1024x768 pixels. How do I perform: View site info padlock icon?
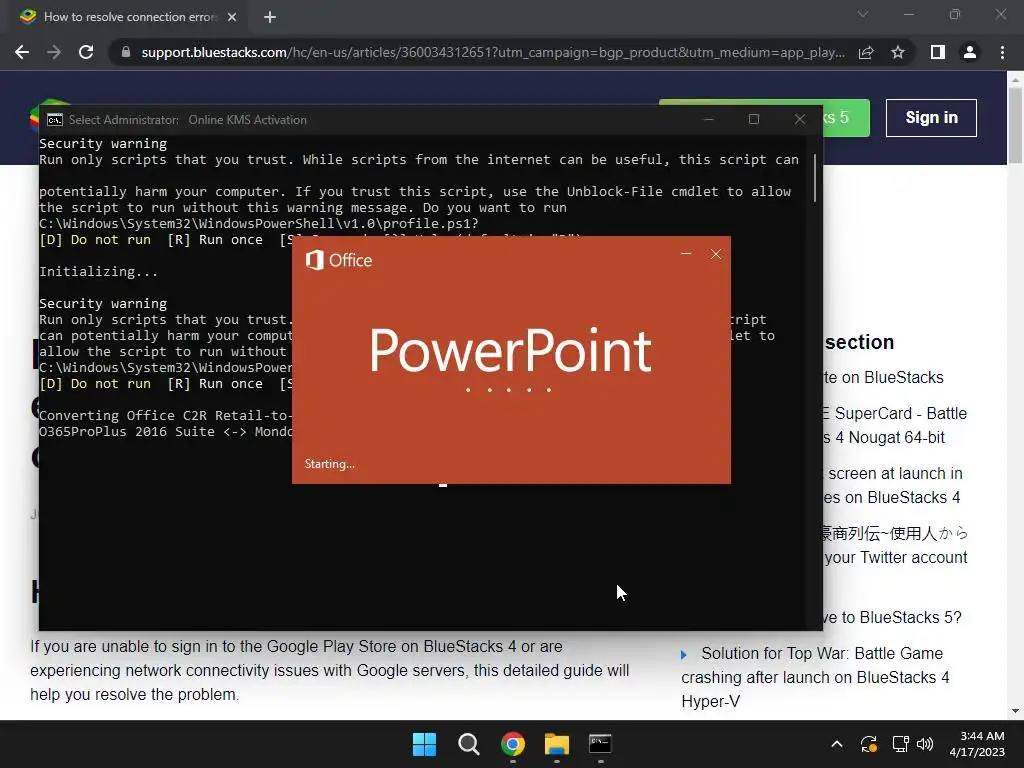(x=125, y=52)
